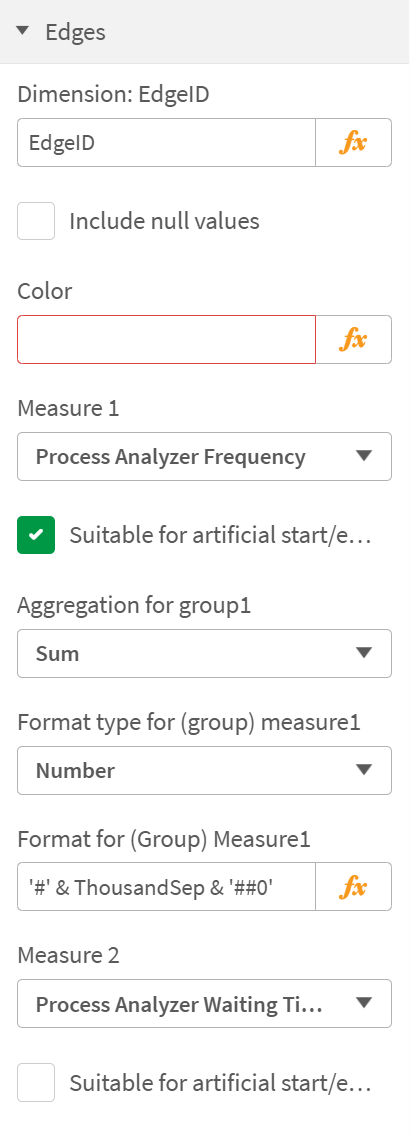Open expression editor for EdgeID dimension
Viewport: 410px width, 1133px height.
coord(354,142)
